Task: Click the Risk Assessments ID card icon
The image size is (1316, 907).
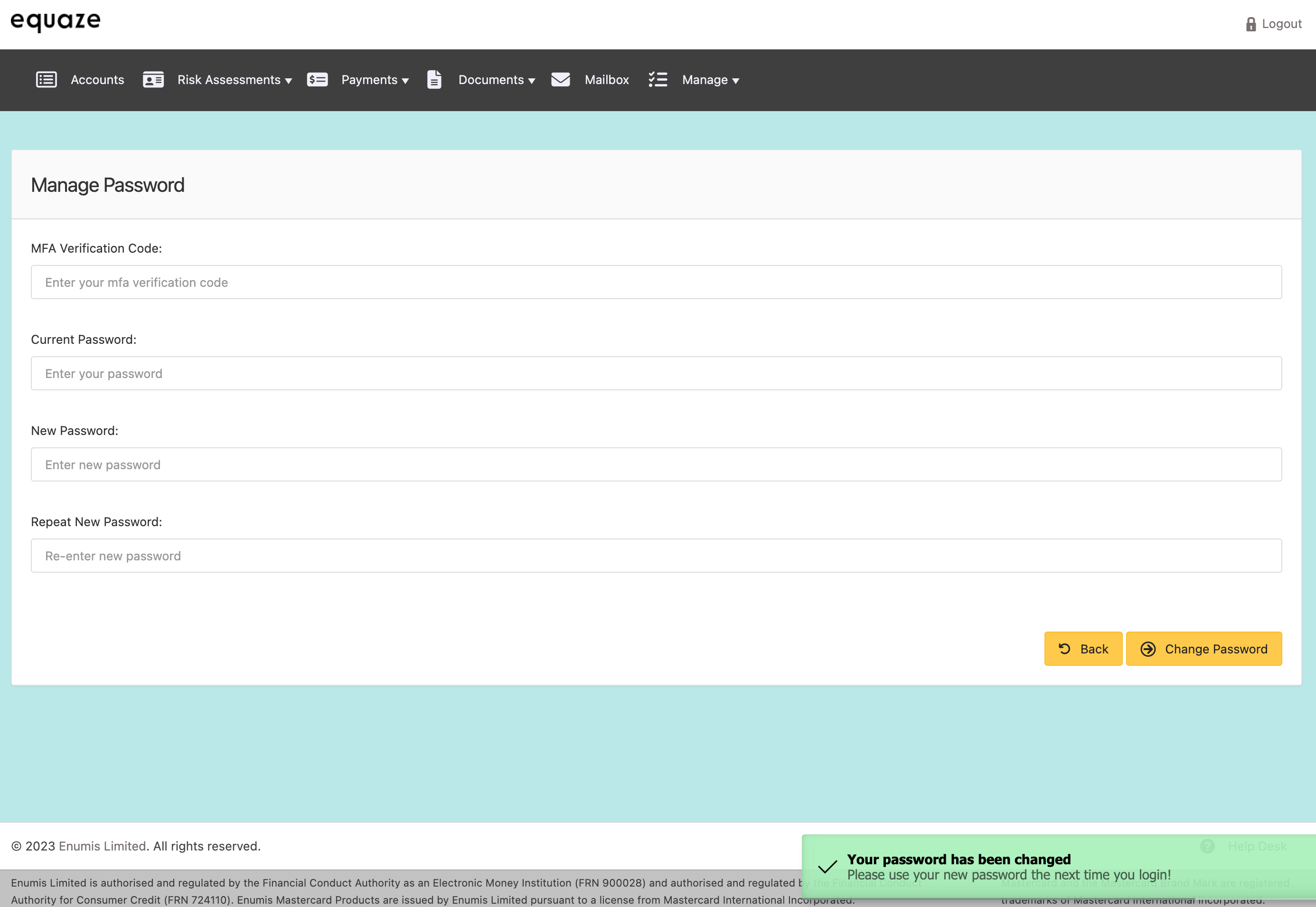Action: tap(153, 80)
